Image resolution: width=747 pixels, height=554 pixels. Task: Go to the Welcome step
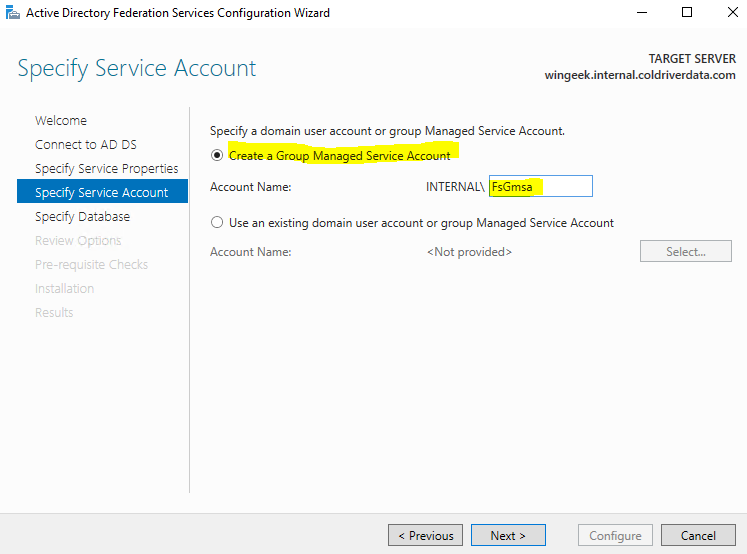click(61, 120)
